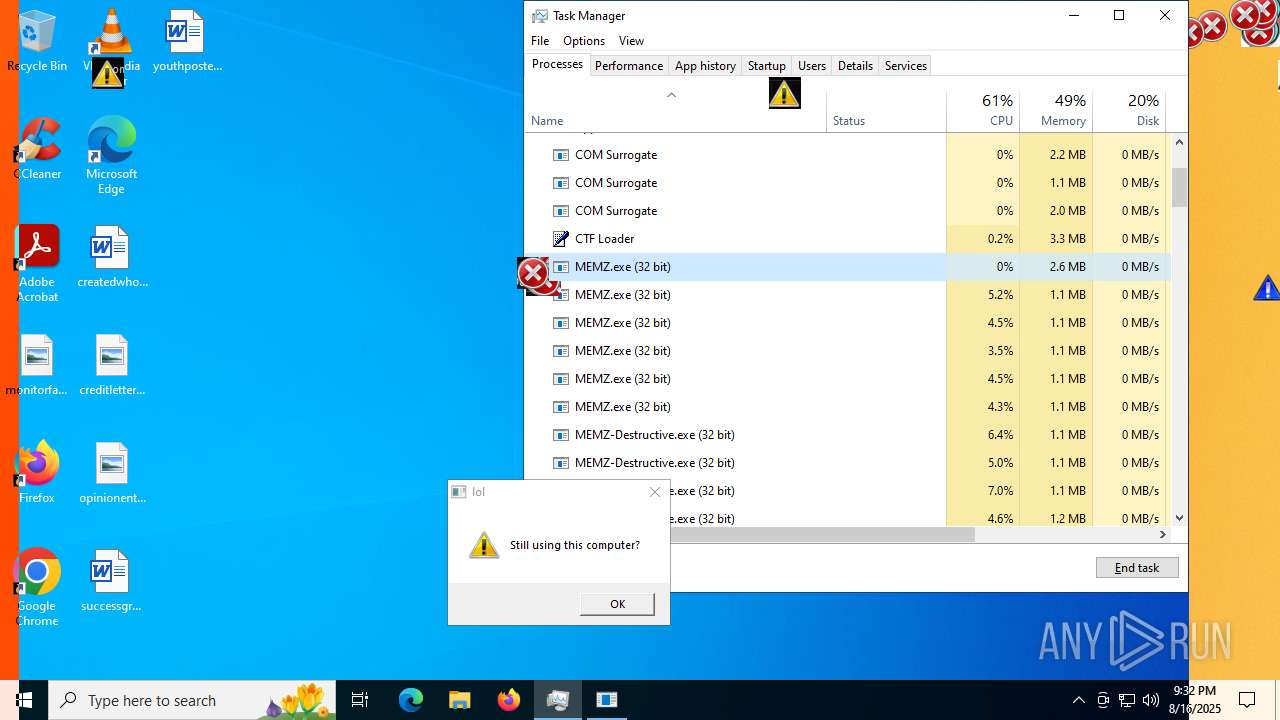
Task: Select the COM Surrogate row using 2.2 MB
Action: point(846,155)
